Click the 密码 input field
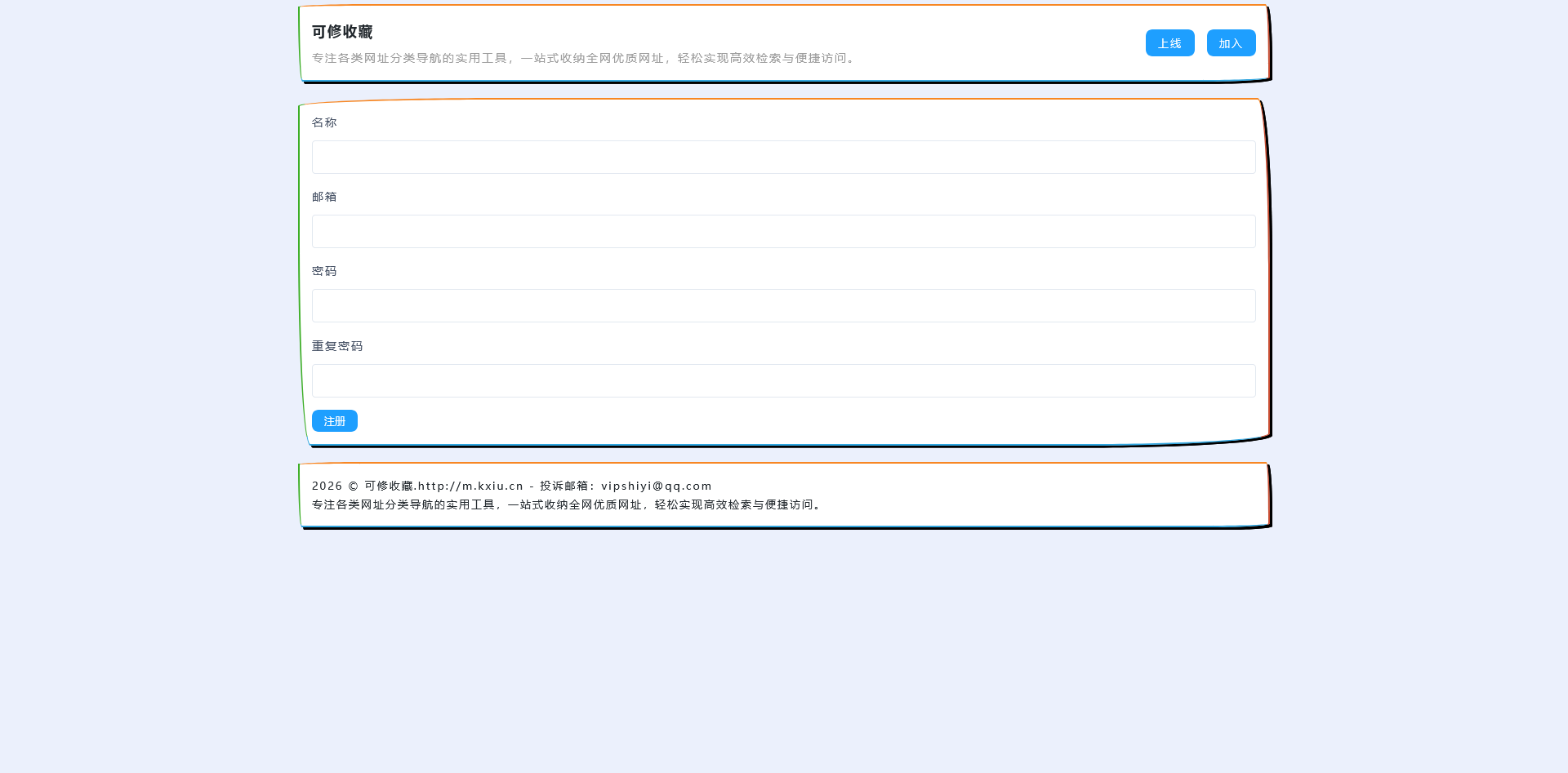The image size is (1568, 773). [x=783, y=305]
